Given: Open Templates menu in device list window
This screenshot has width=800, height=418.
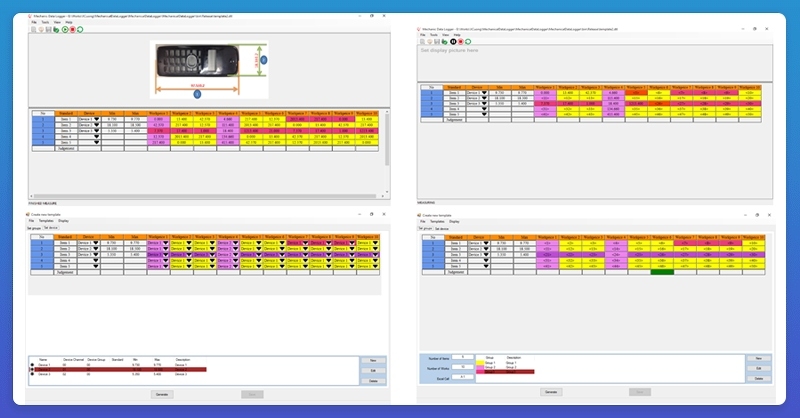Looking at the screenshot, I should [x=46, y=221].
